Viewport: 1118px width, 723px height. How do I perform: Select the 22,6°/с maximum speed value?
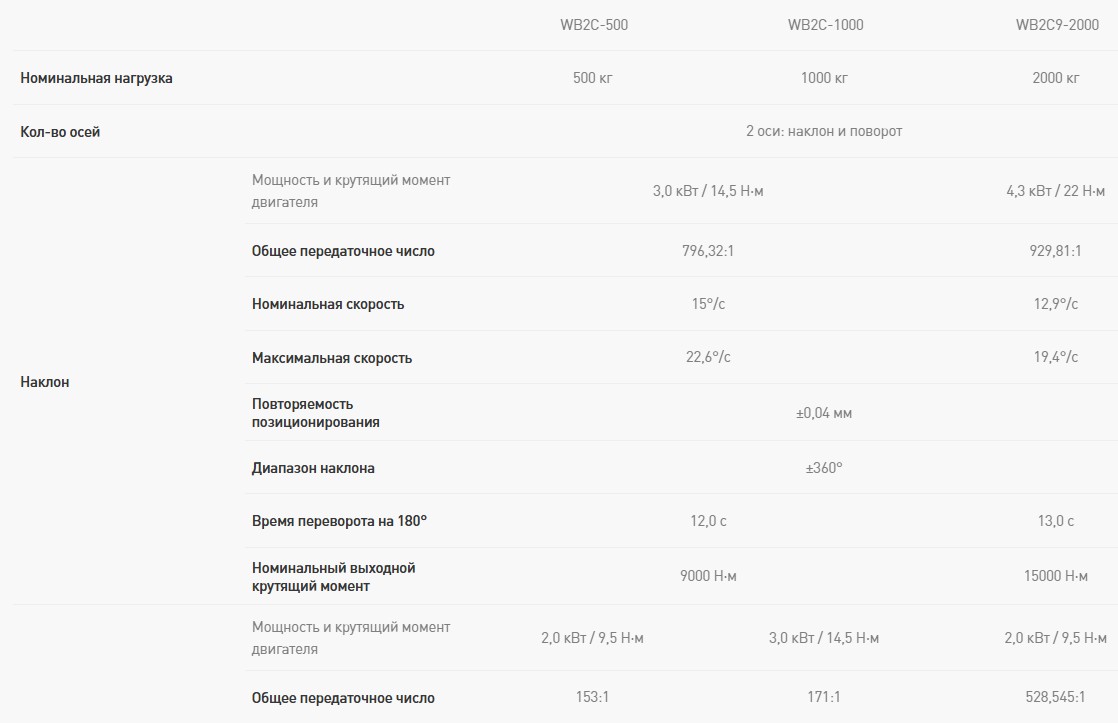point(708,357)
